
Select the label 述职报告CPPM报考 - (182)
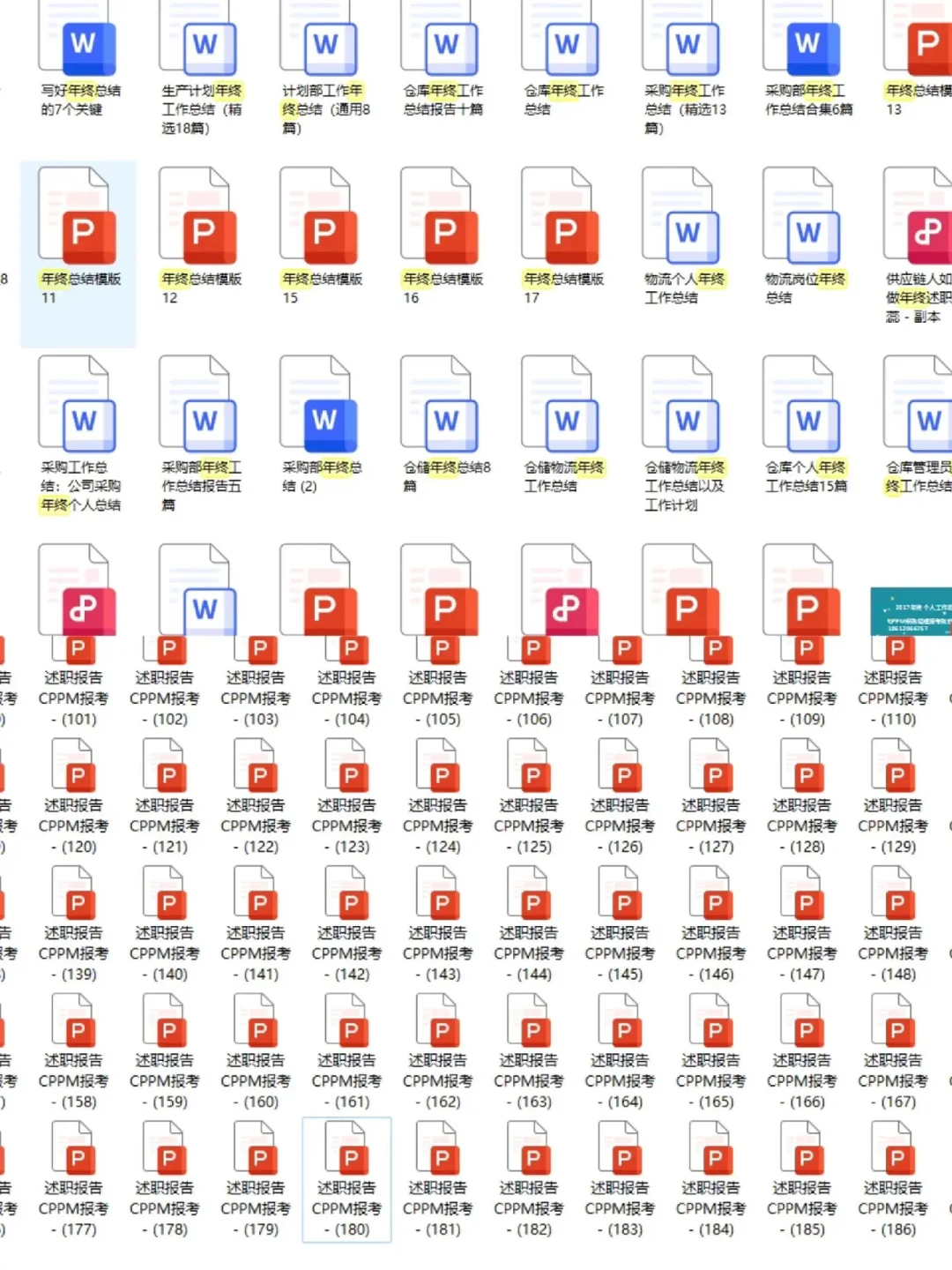[x=529, y=1209]
